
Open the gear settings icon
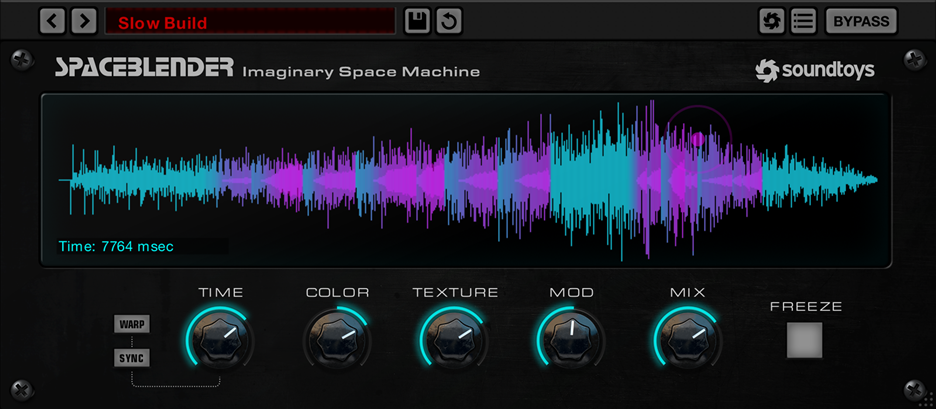771,20
